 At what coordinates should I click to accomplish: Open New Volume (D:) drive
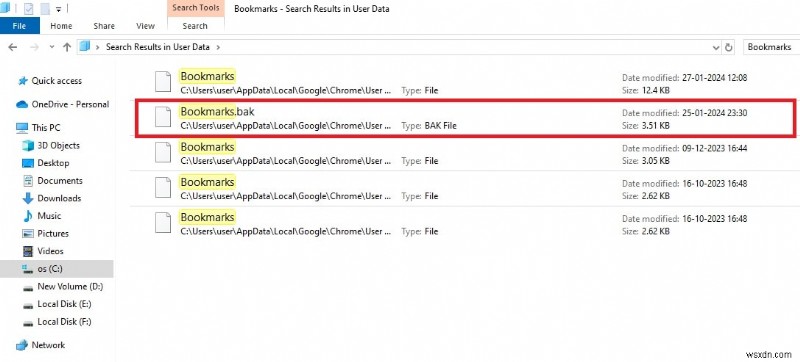(70, 287)
